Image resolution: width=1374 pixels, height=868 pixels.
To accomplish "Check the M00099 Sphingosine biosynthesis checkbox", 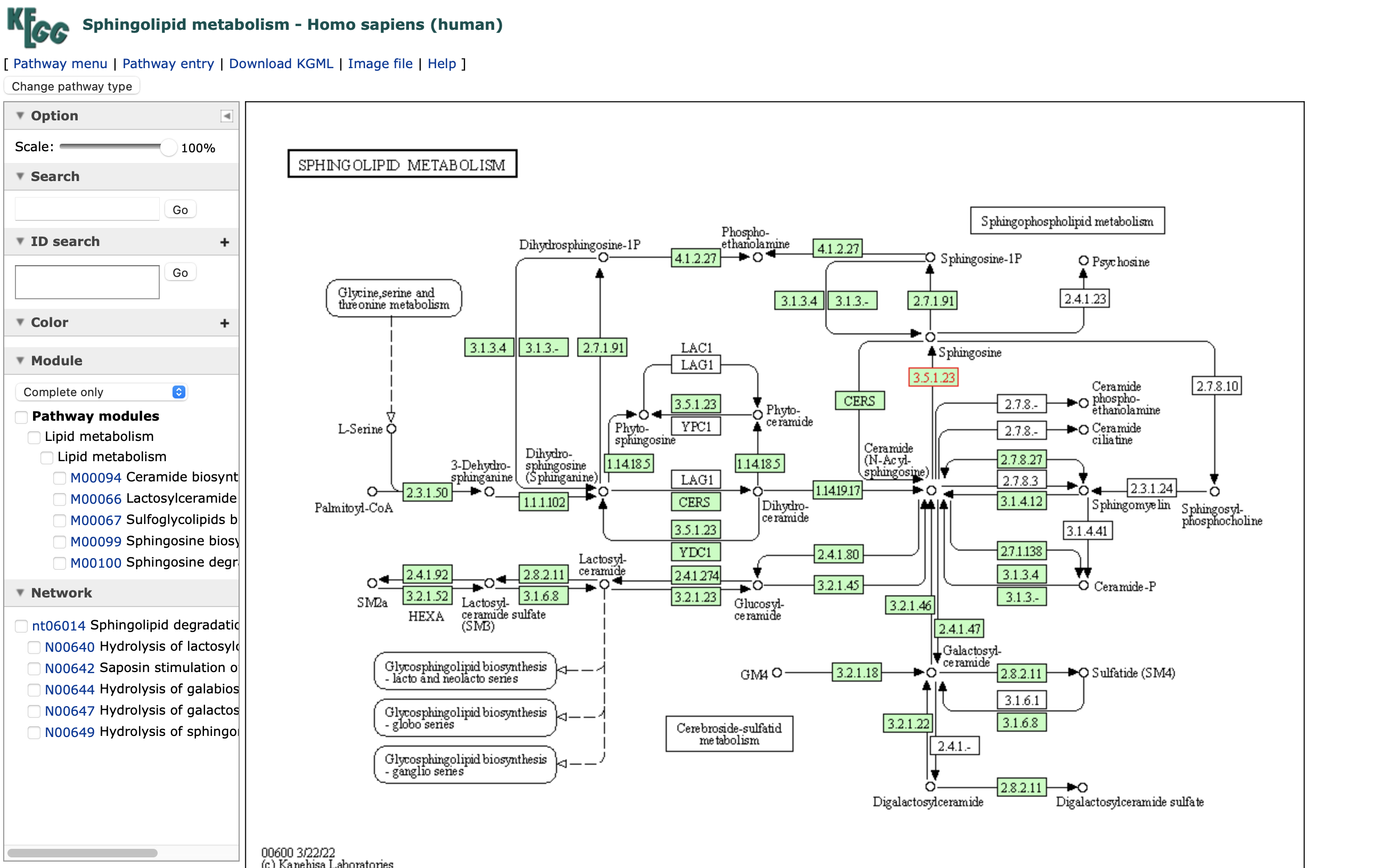I will 59,542.
